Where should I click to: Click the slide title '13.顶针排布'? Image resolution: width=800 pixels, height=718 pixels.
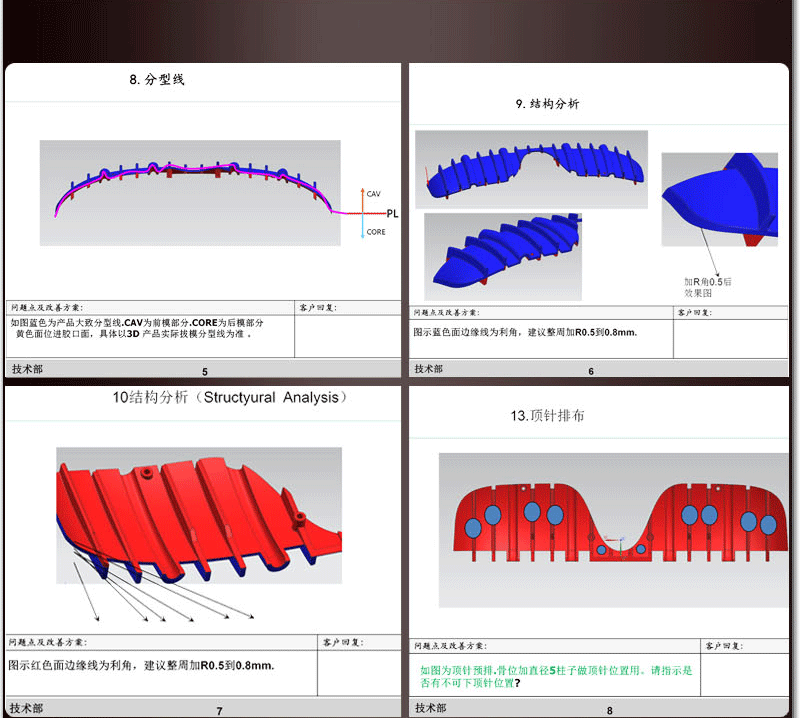pos(547,416)
